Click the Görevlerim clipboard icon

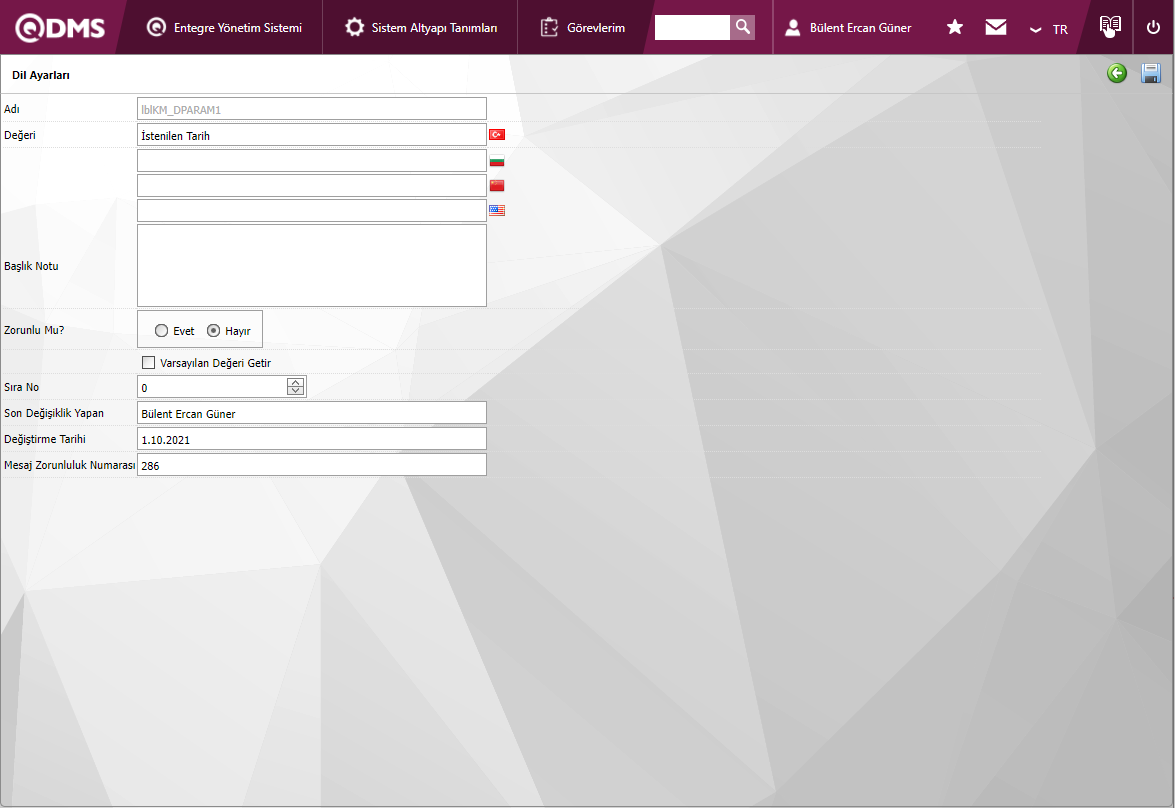pyautogui.click(x=549, y=27)
